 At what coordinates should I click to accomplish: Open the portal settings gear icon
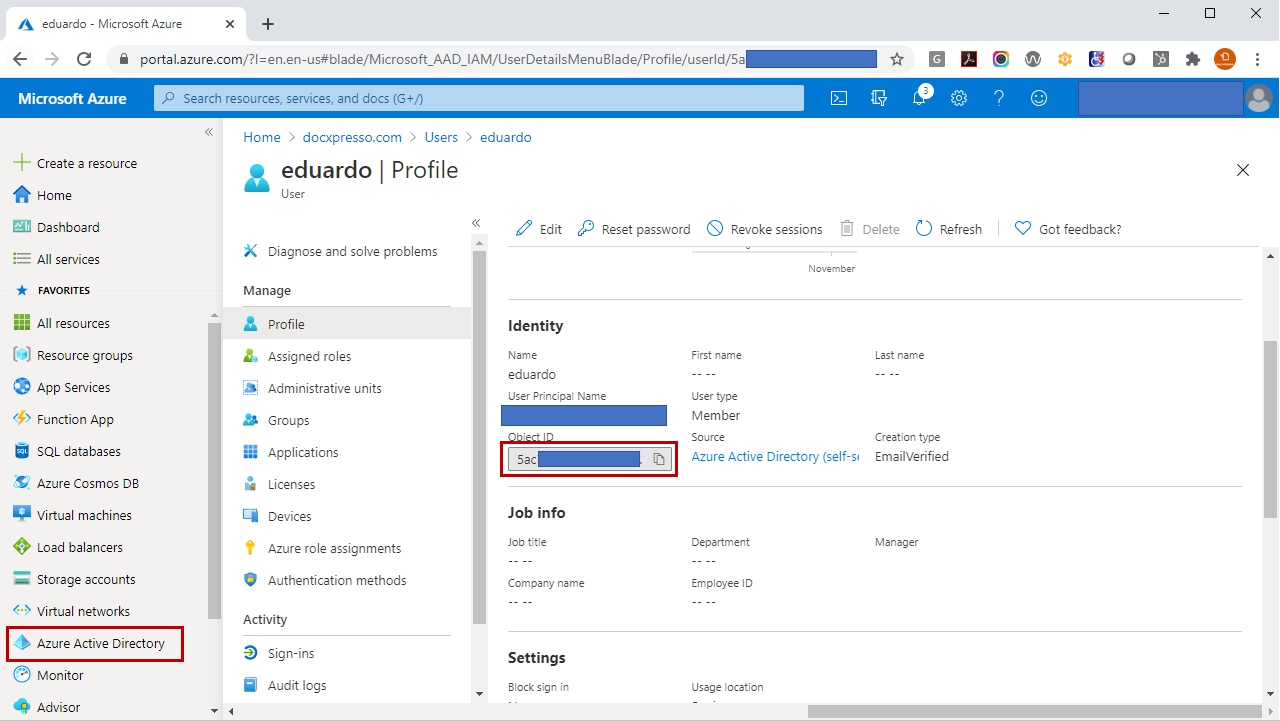(959, 98)
